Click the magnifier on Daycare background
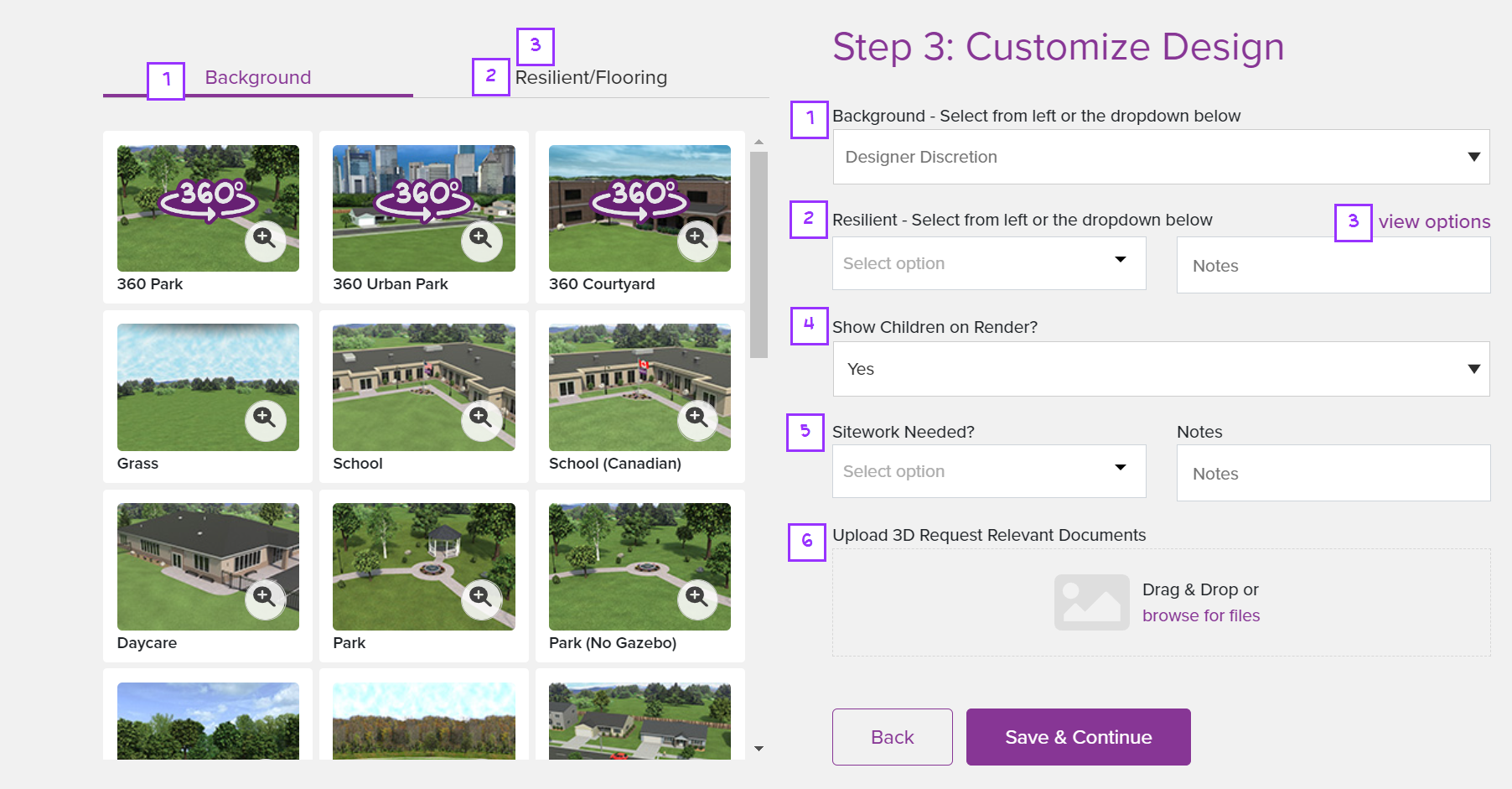The image size is (1512, 789). (265, 599)
